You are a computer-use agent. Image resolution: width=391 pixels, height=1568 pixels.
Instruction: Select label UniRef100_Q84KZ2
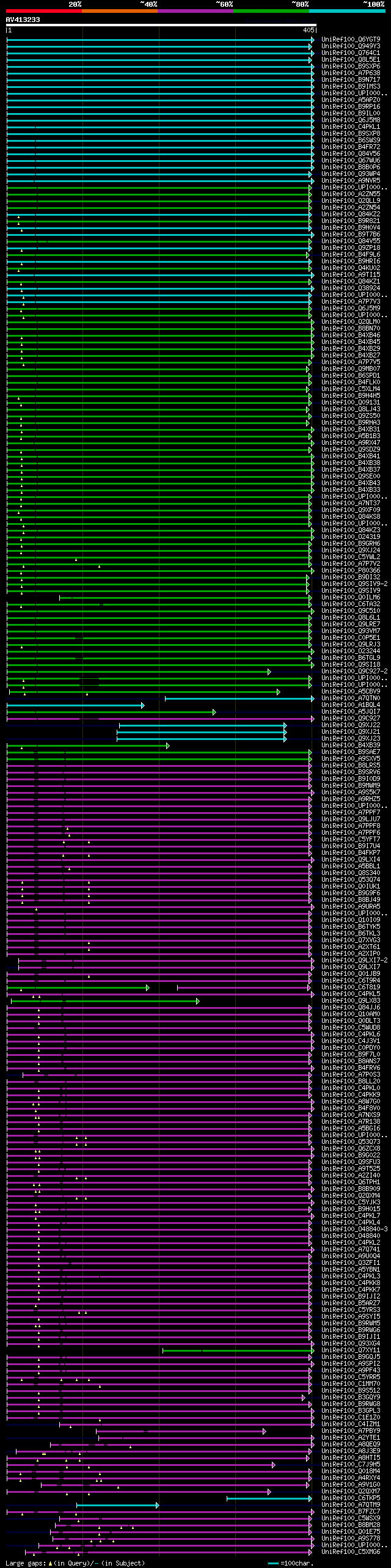[x=351, y=214]
